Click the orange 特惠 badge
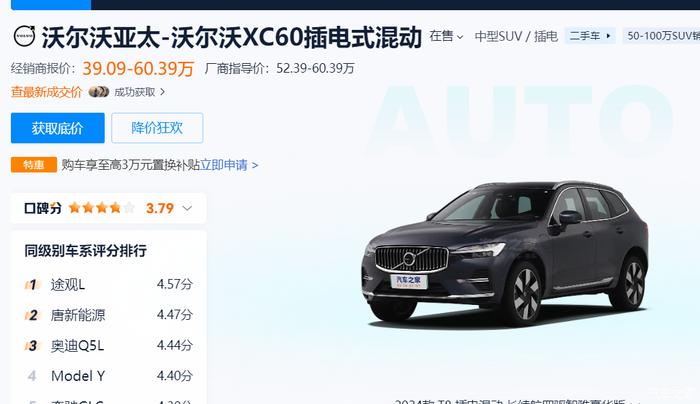Screen dimensions: 700x404 (x=34, y=165)
